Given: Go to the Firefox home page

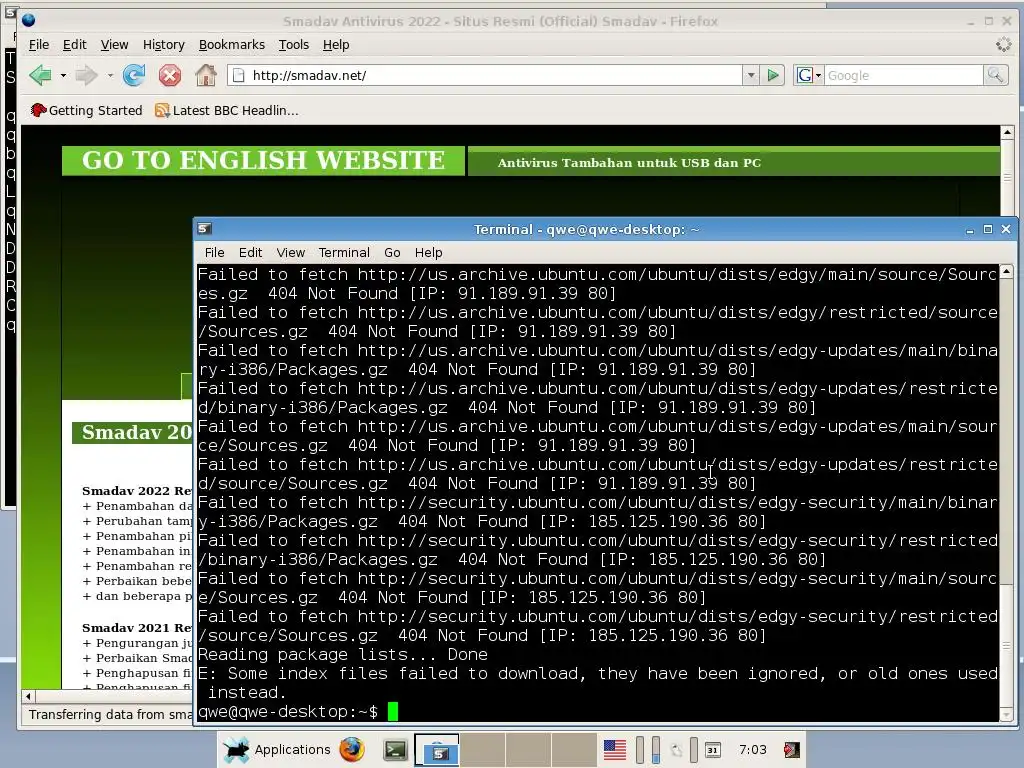Looking at the screenshot, I should (x=206, y=75).
